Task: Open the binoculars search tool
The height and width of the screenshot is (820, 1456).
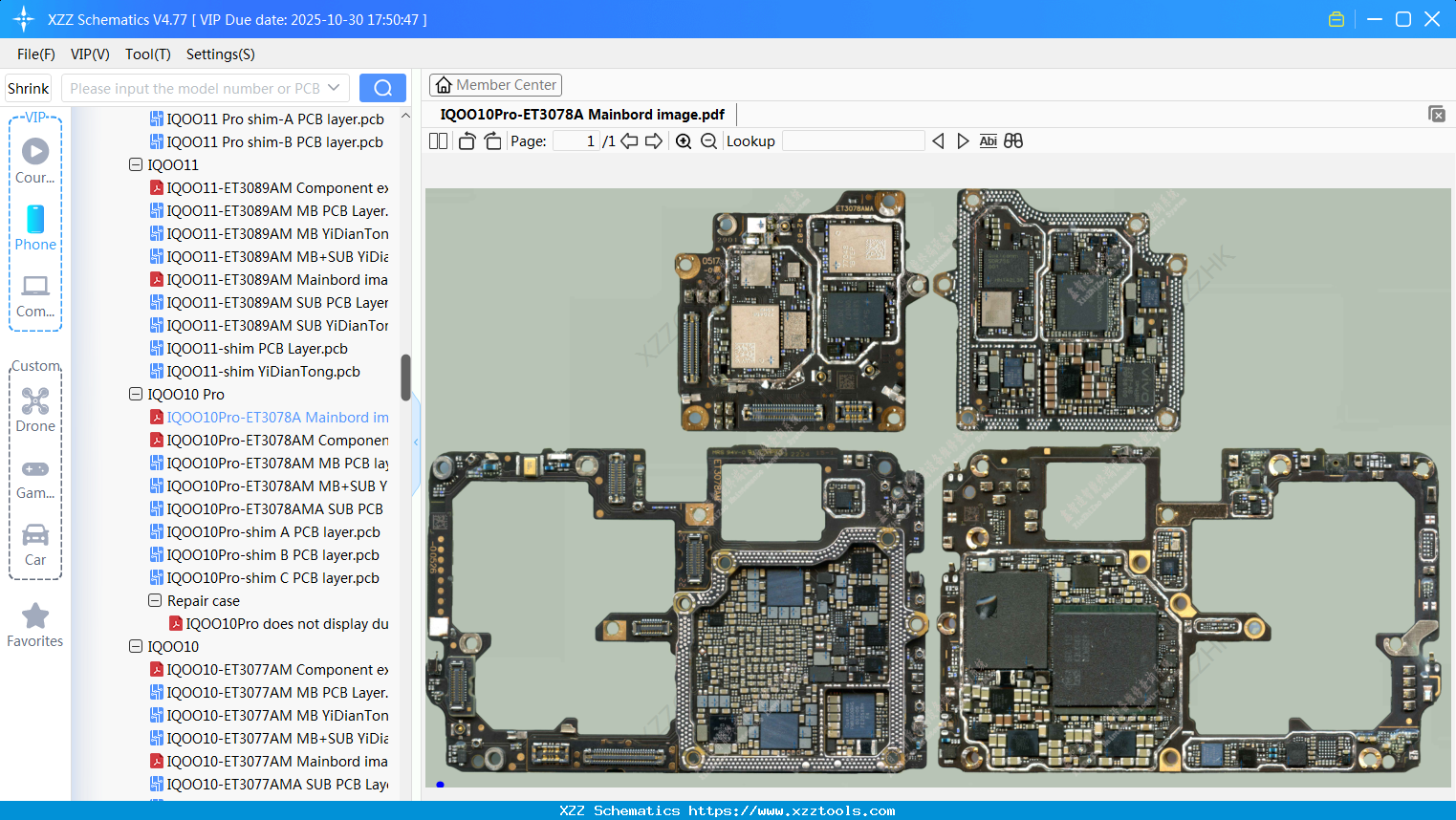Action: point(1013,140)
